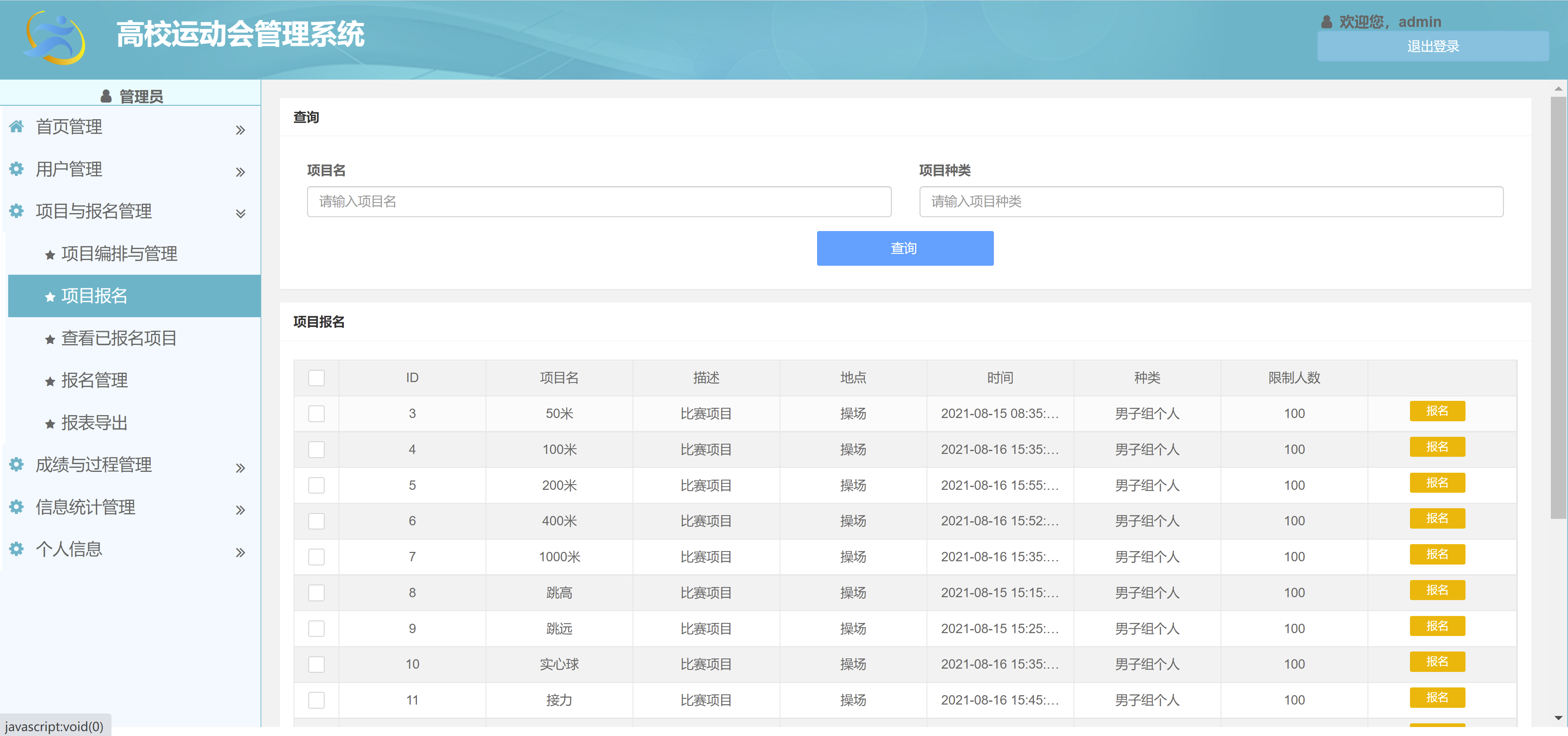Click 报名 for the 100米 event
This screenshot has width=1568, height=736.
coord(1437,447)
